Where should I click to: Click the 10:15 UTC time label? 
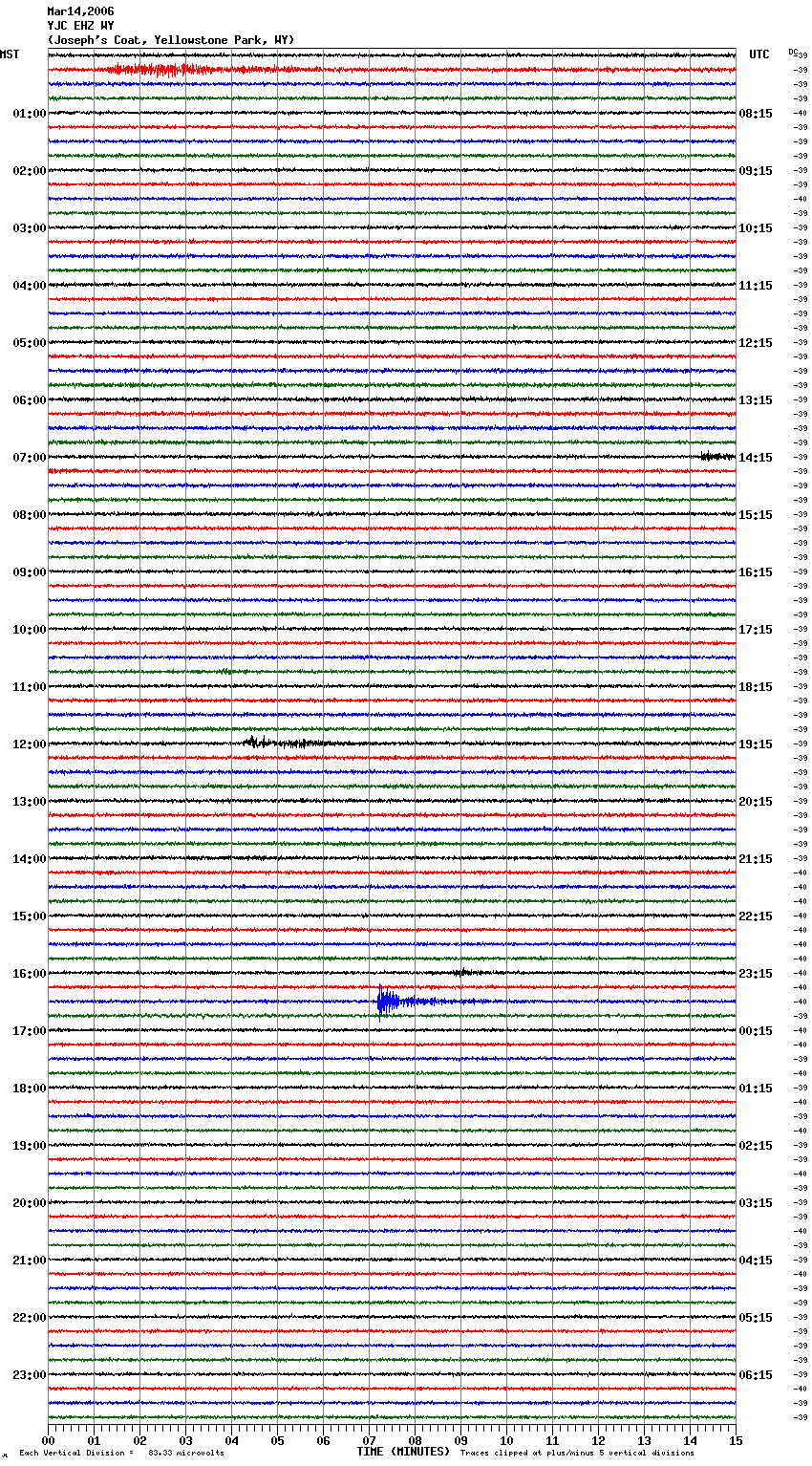(756, 228)
